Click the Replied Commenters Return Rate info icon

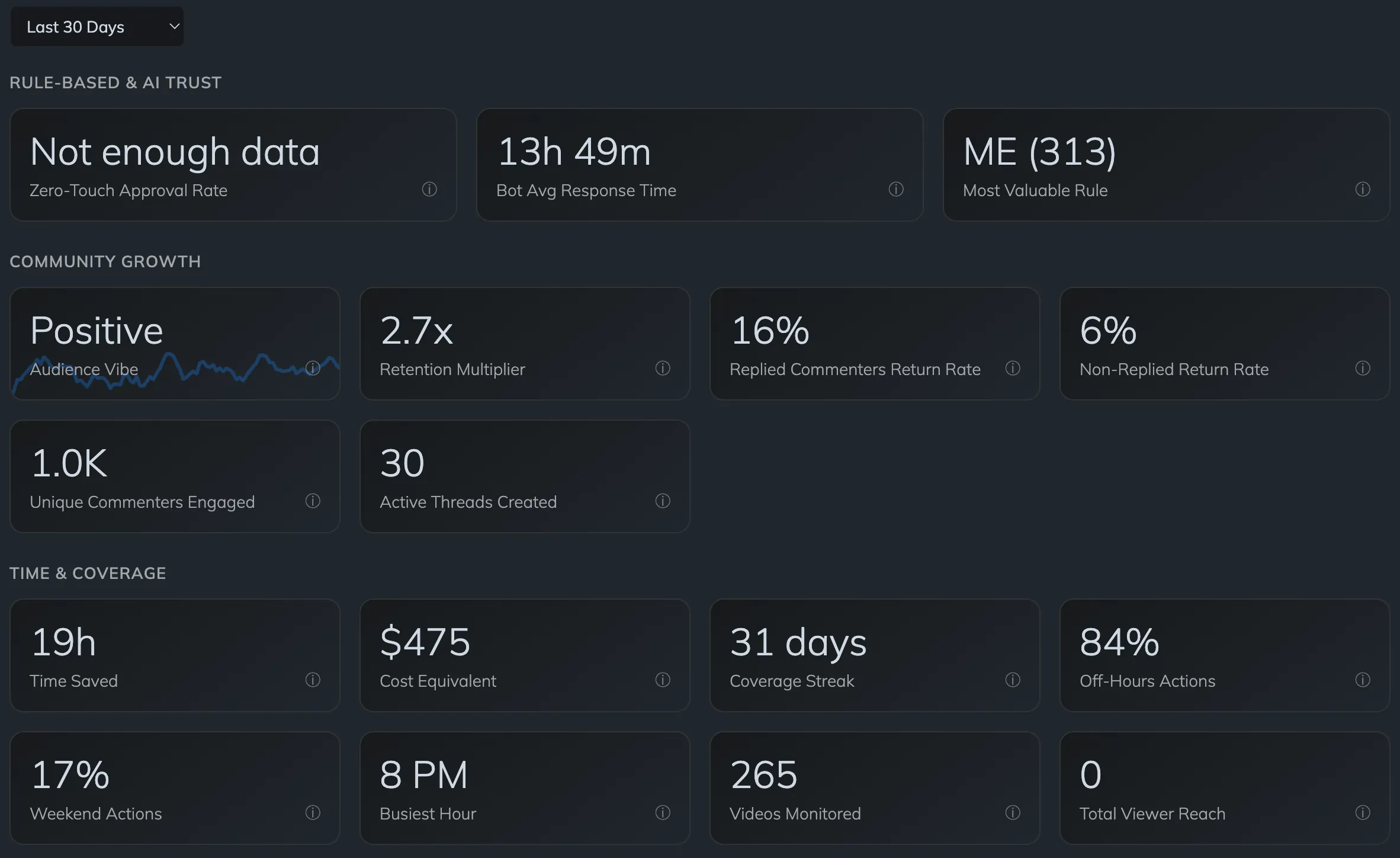tap(1013, 369)
